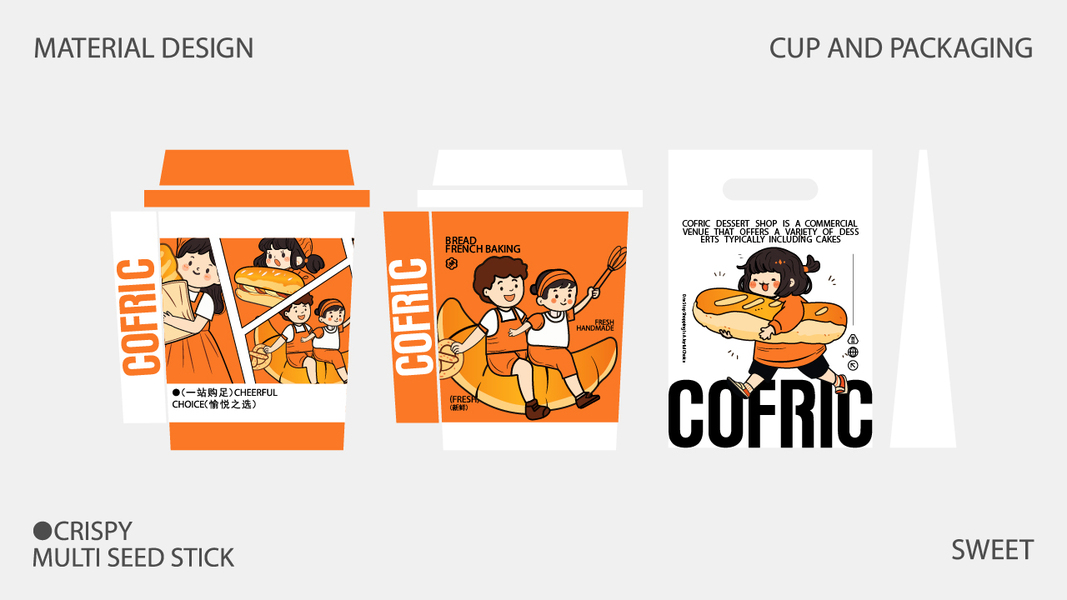Click the globe icon on the bag
Image resolution: width=1067 pixels, height=600 pixels.
tap(853, 352)
